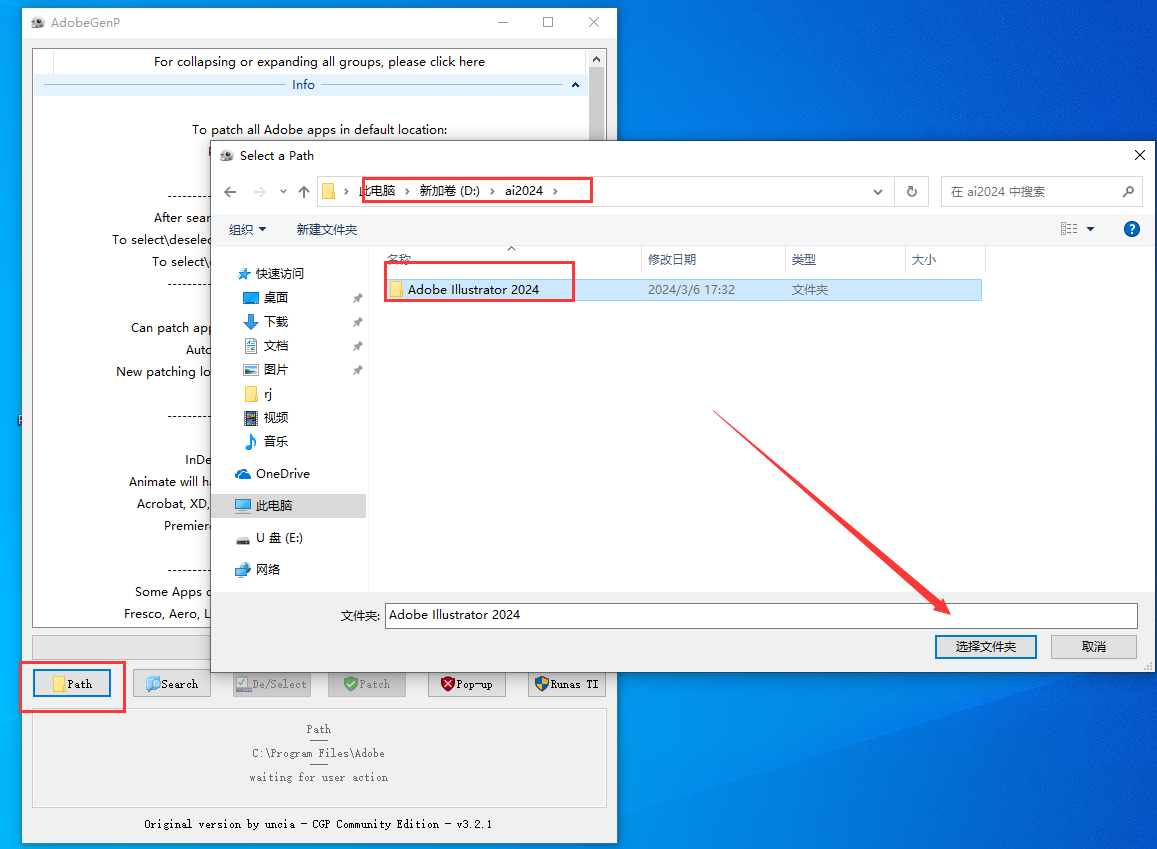The image size is (1157, 849).
Task: Go up one folder level arrow
Action: (304, 192)
